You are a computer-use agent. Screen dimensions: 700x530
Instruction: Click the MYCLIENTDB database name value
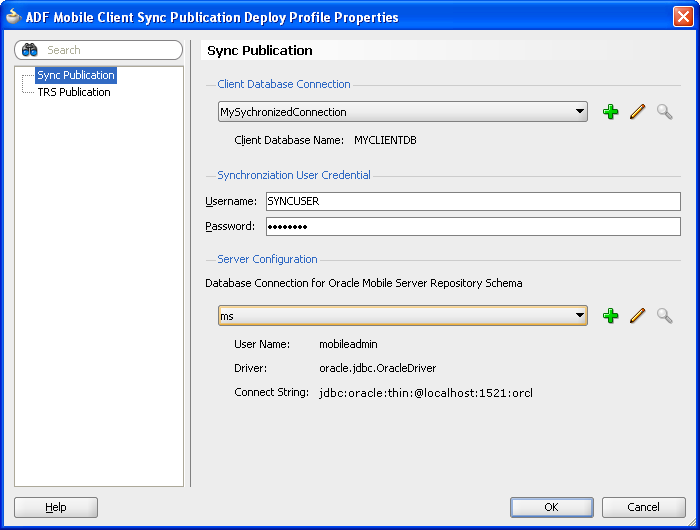click(385, 140)
